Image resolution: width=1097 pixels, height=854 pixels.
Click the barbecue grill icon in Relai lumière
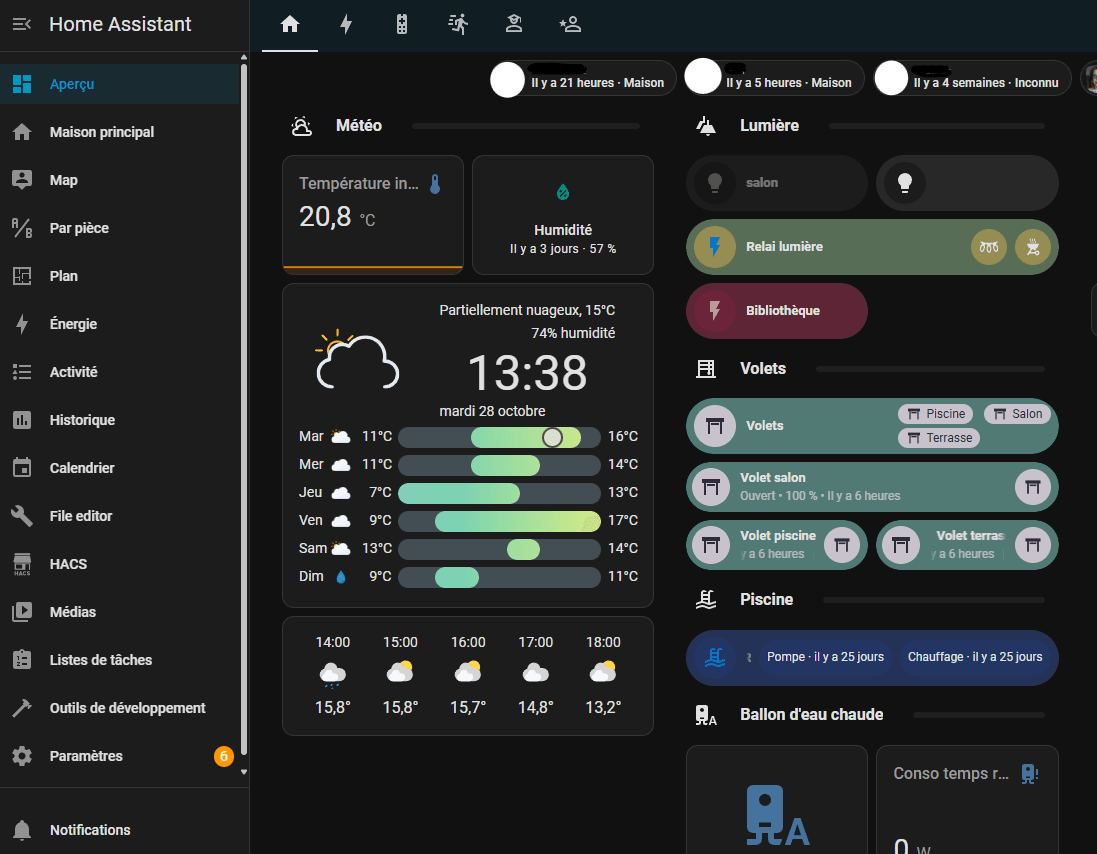pos(1033,247)
